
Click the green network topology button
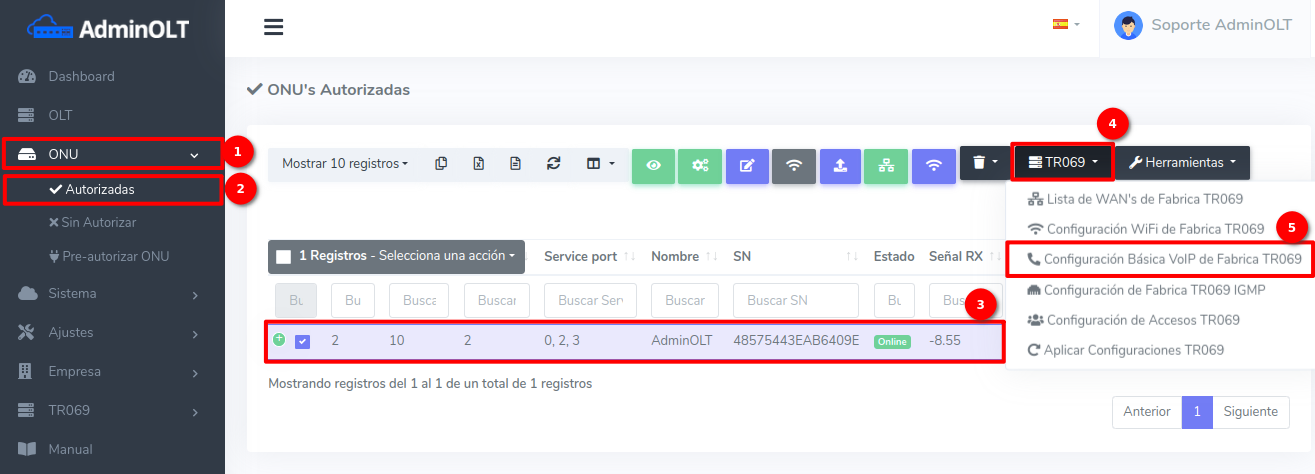[886, 165]
